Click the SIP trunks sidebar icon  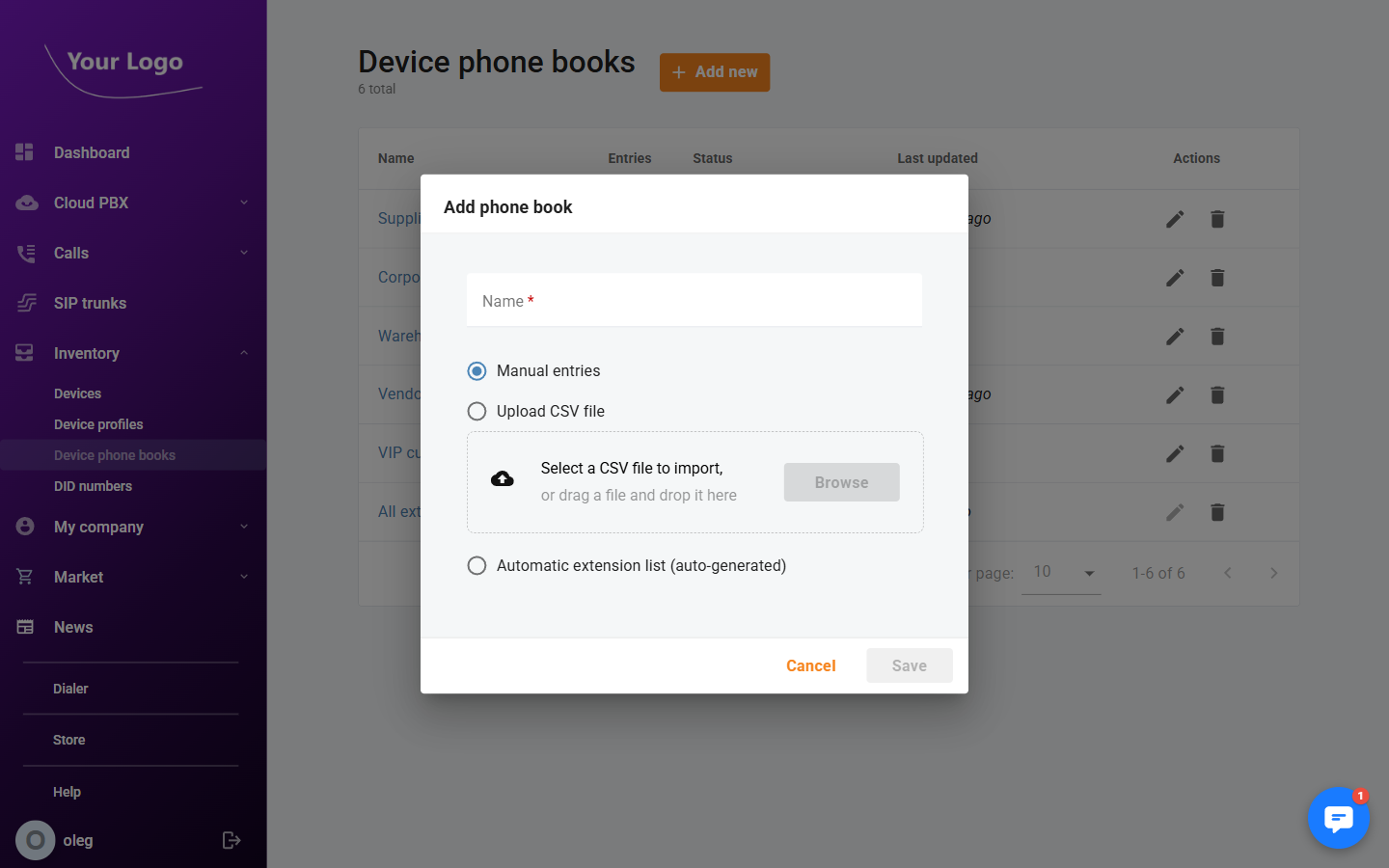[23, 303]
